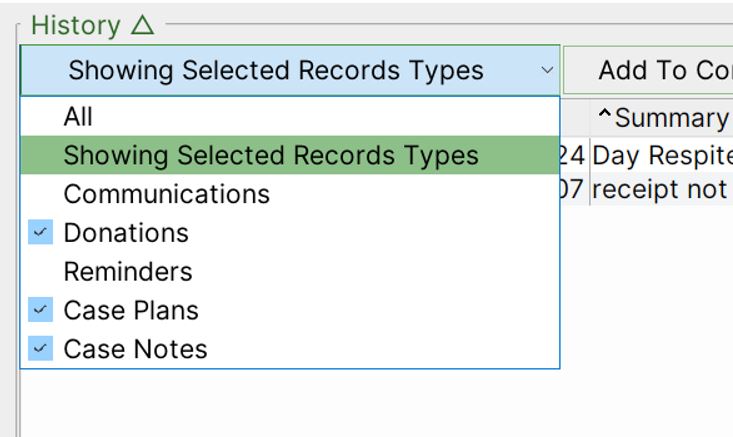Click the Donations label text
This screenshot has width=733, height=437.
126,233
